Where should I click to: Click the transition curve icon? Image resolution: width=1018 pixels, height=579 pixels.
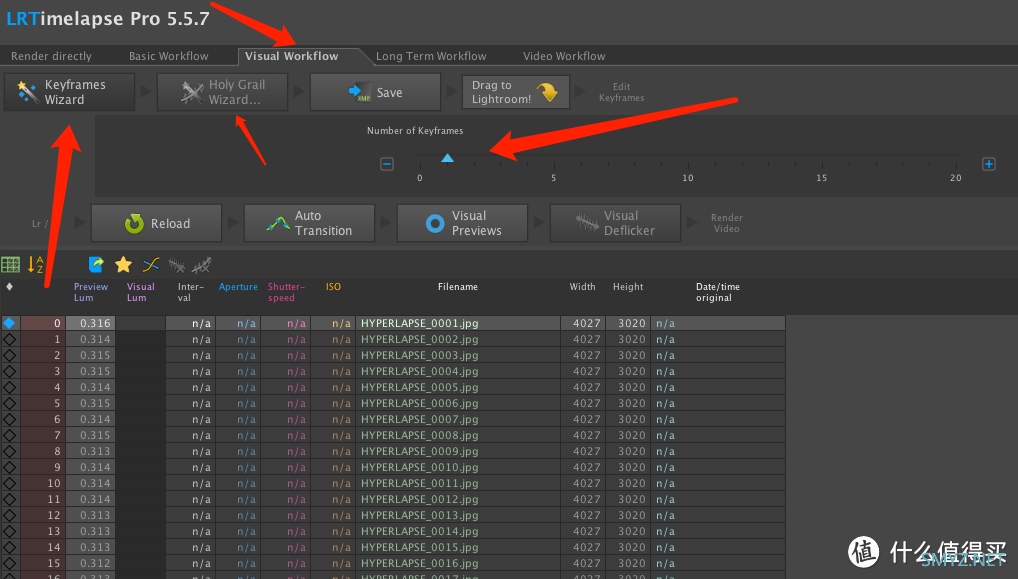(151, 265)
